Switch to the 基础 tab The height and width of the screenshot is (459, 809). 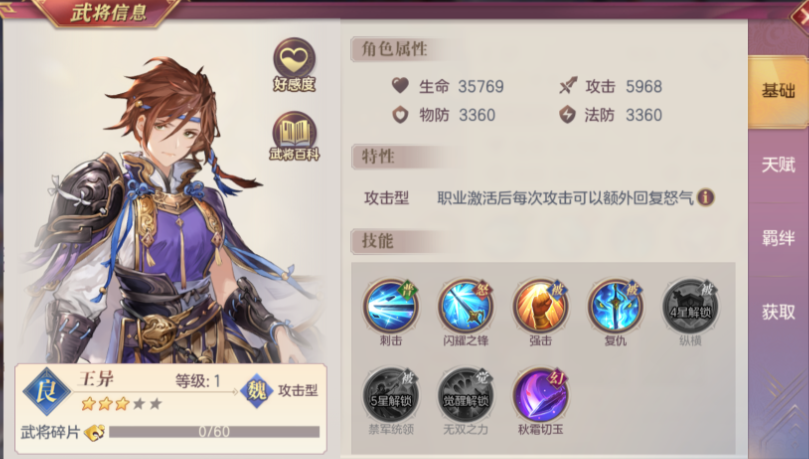pyautogui.click(x=778, y=91)
